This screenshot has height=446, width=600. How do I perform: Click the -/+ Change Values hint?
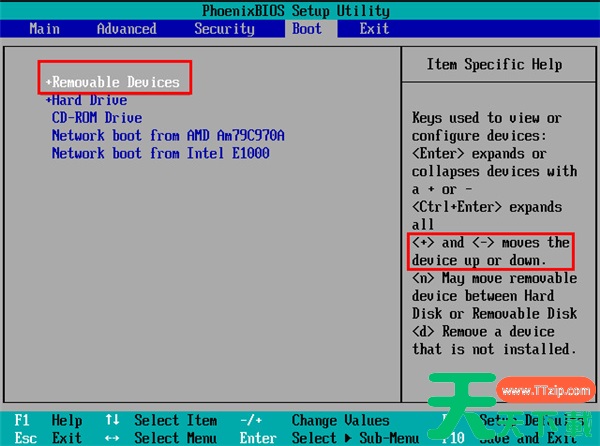click(315, 420)
